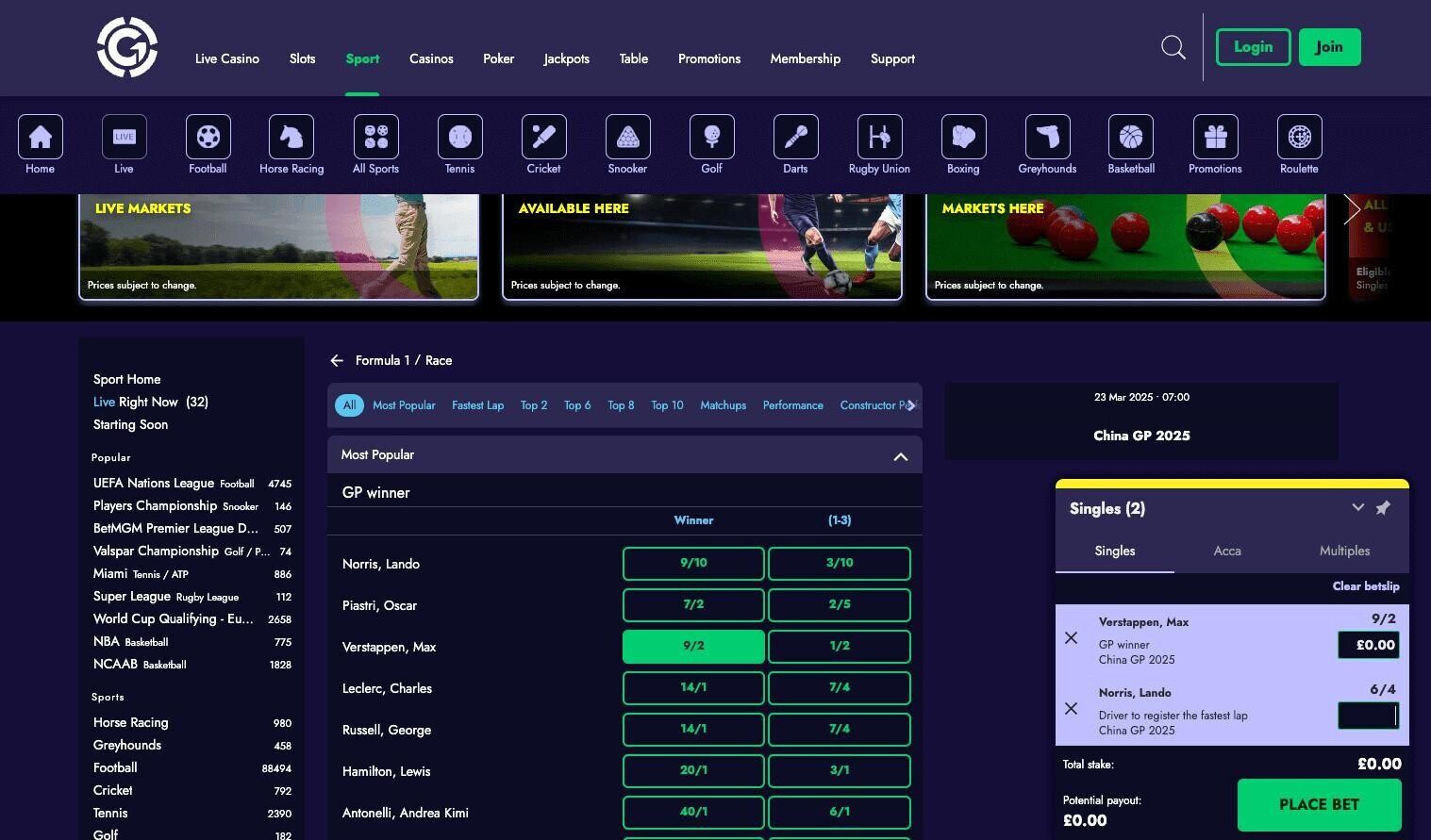The width and height of the screenshot is (1431, 840).
Task: Open the search magnifier icon
Action: (1173, 47)
